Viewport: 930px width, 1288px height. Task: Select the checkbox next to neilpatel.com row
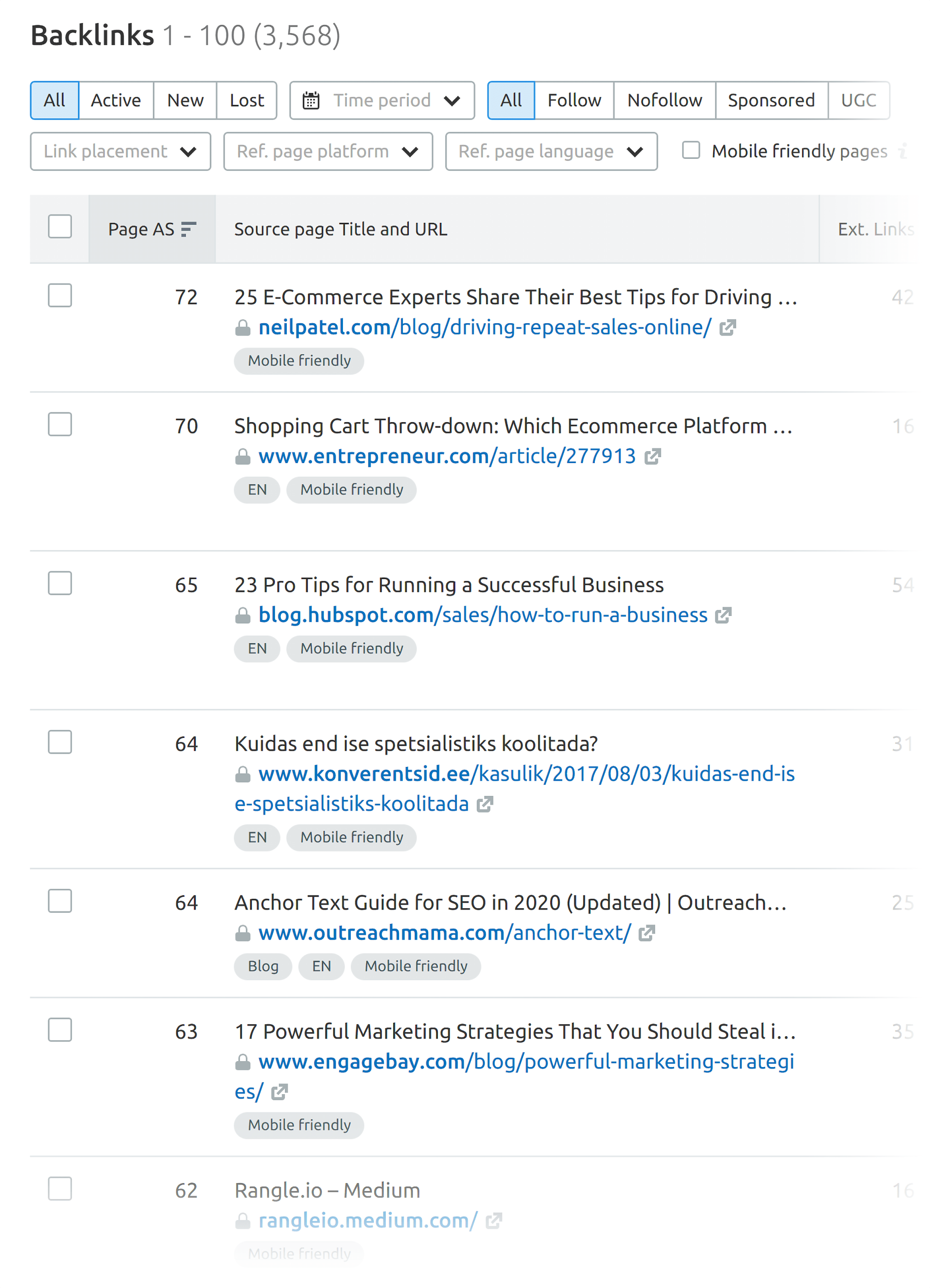tap(60, 296)
